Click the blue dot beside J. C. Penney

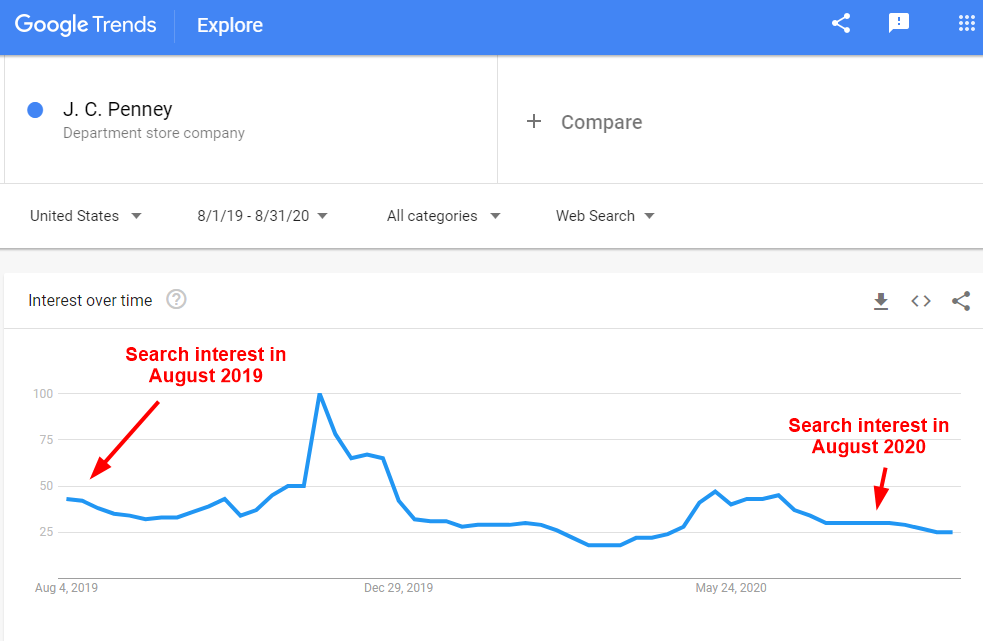[35, 110]
